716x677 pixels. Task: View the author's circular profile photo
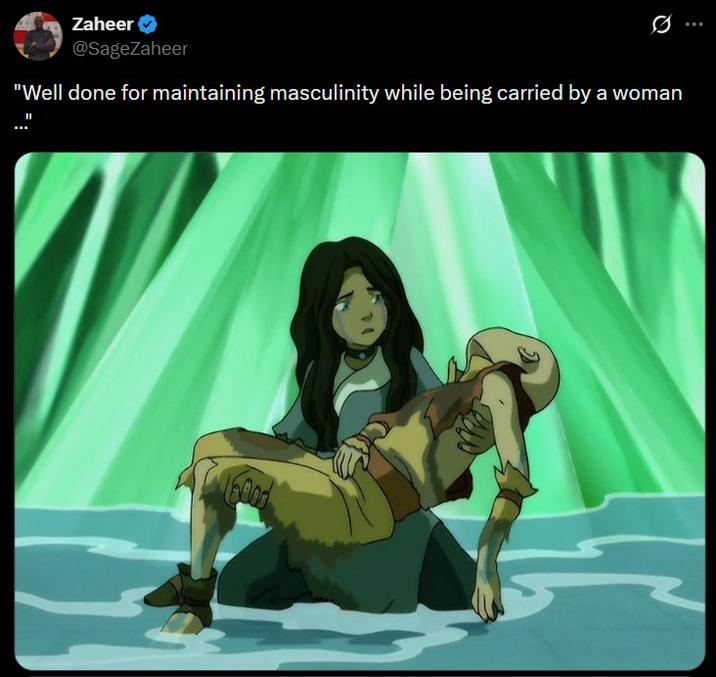(38, 36)
